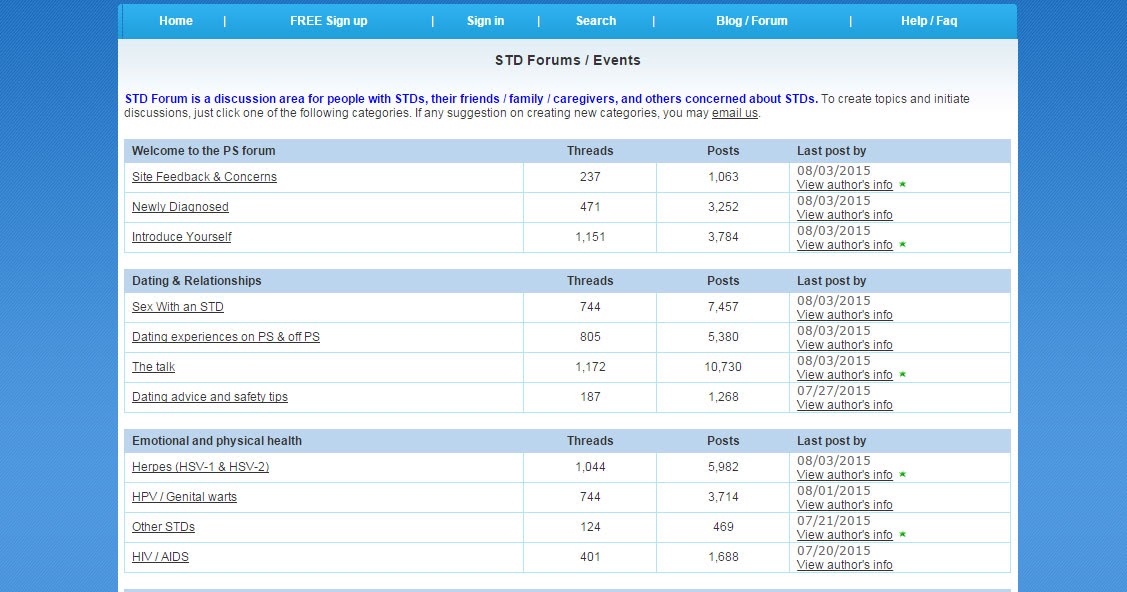The width and height of the screenshot is (1127, 592).
Task: Click the 469 posts count for Other STDs
Action: 723,527
